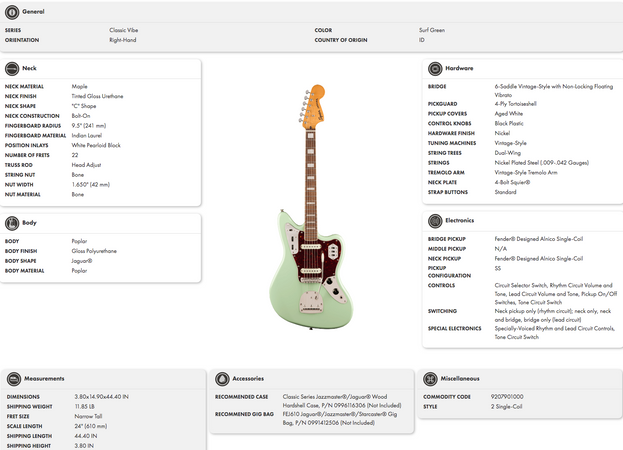623x450 pixels.
Task: Click the Measurements section icon
Action: point(14,379)
